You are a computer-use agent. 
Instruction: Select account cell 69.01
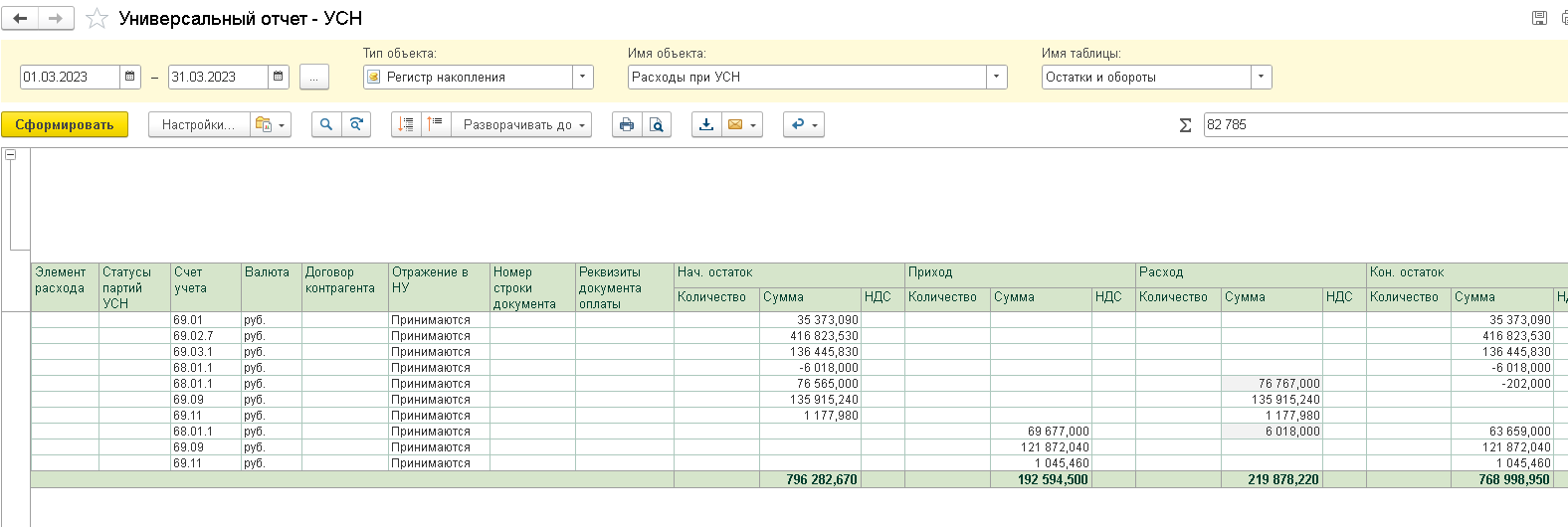(x=206, y=320)
